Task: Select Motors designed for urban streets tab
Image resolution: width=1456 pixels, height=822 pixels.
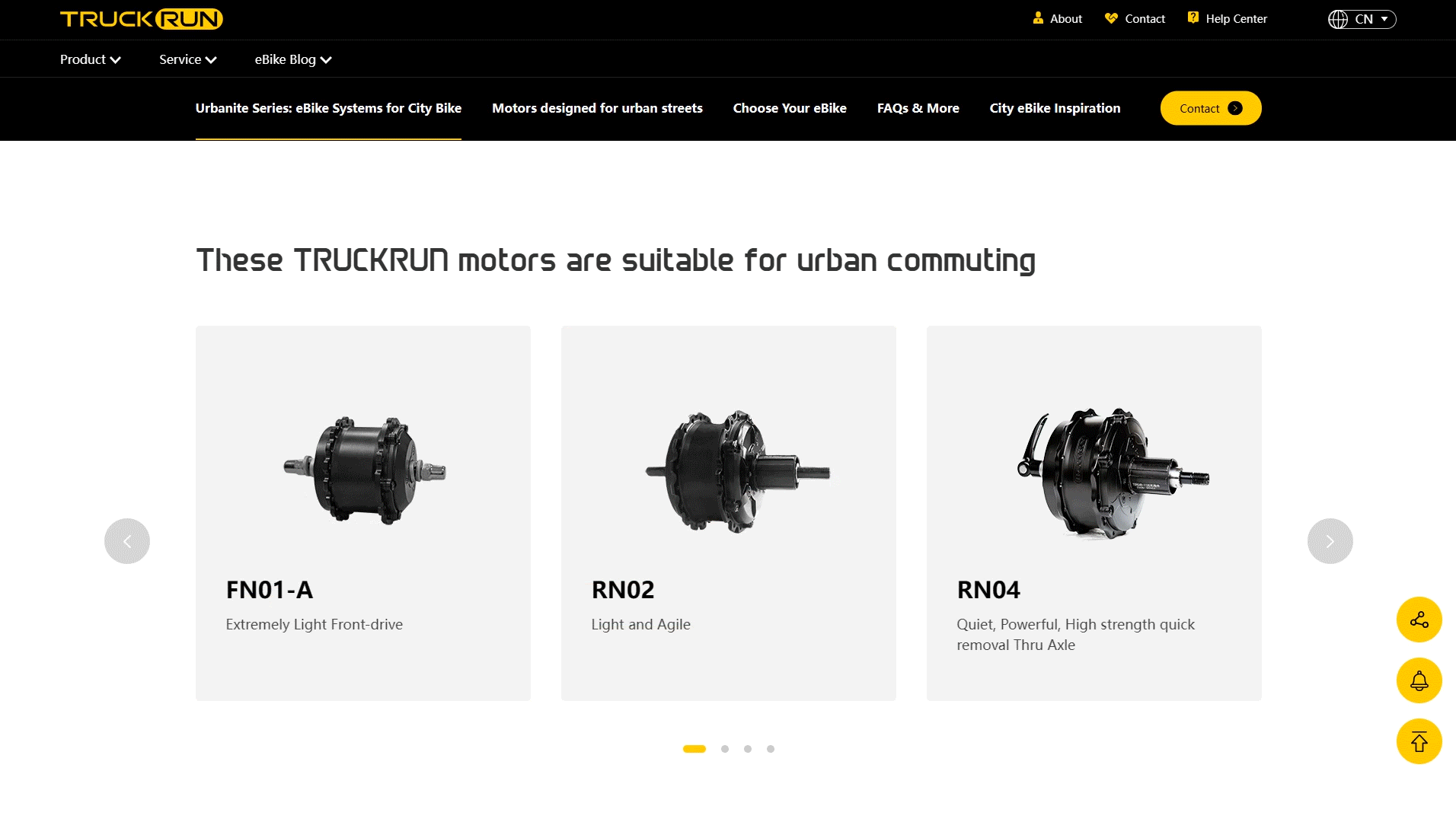Action: 597,108
